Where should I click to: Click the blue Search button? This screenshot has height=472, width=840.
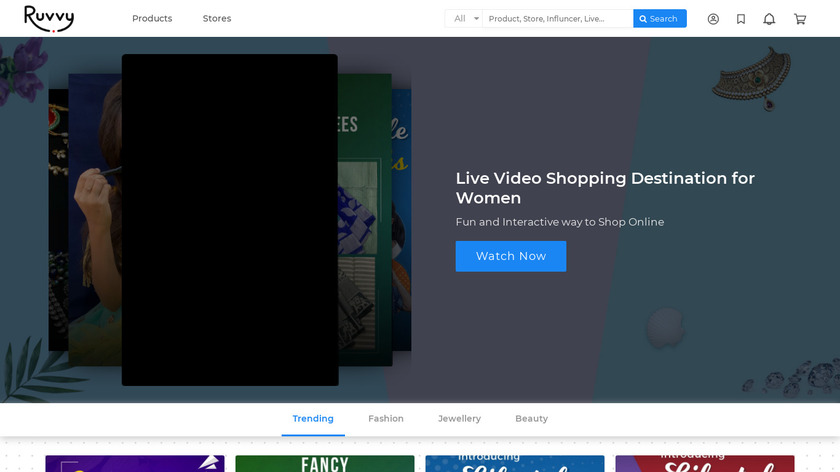659,19
